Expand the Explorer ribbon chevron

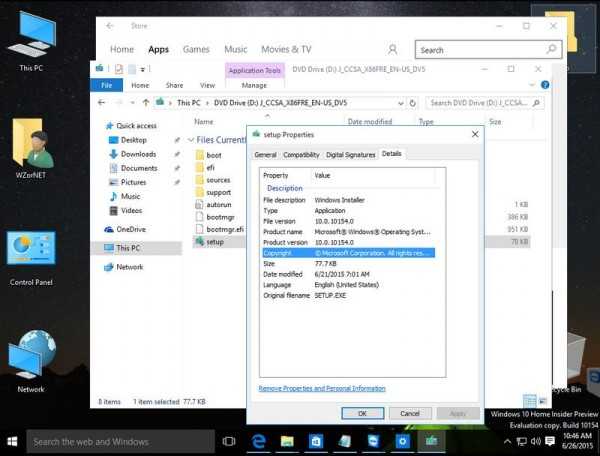[532, 85]
